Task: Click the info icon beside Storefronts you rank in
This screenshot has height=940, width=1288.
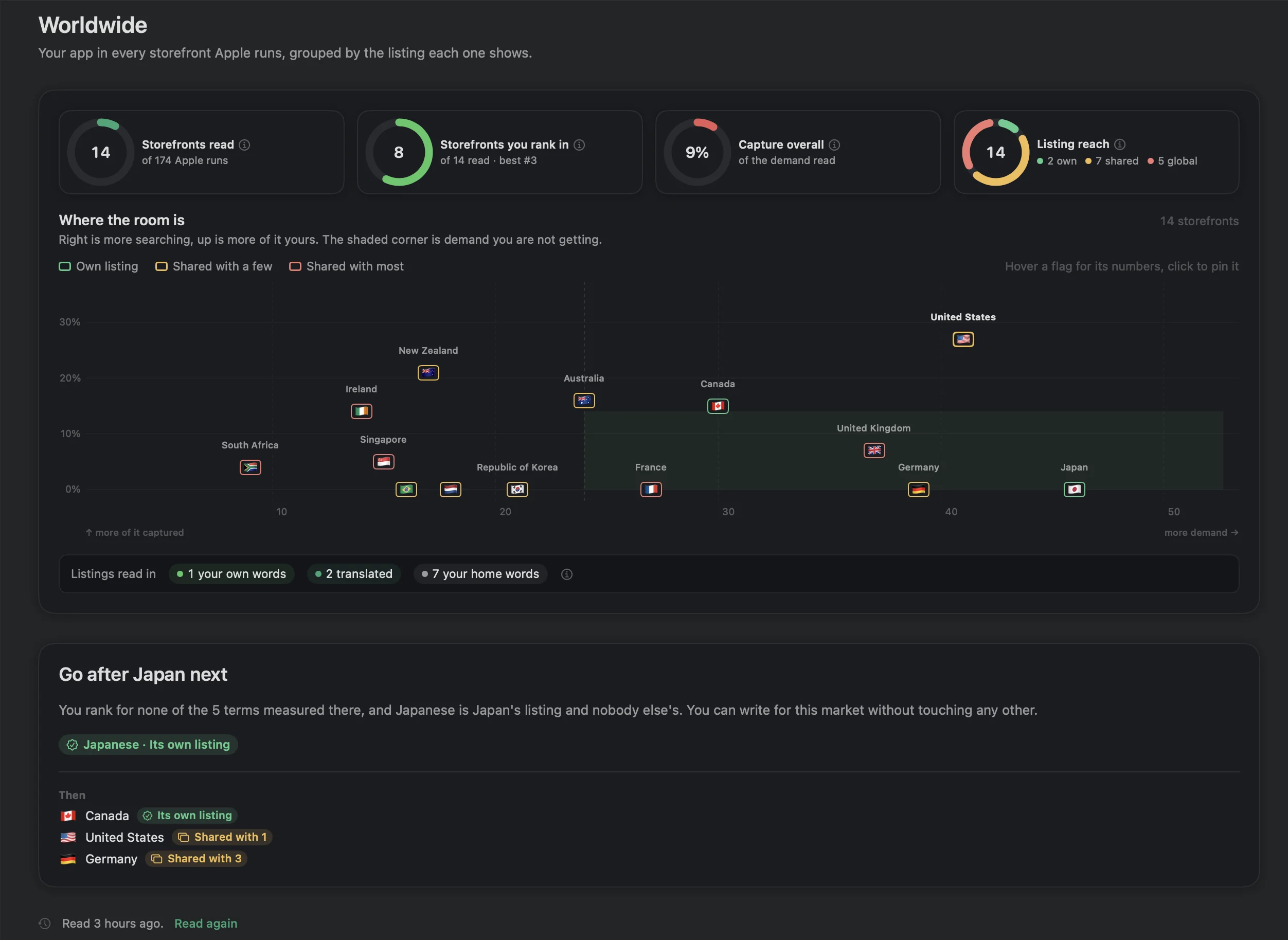Action: (579, 144)
